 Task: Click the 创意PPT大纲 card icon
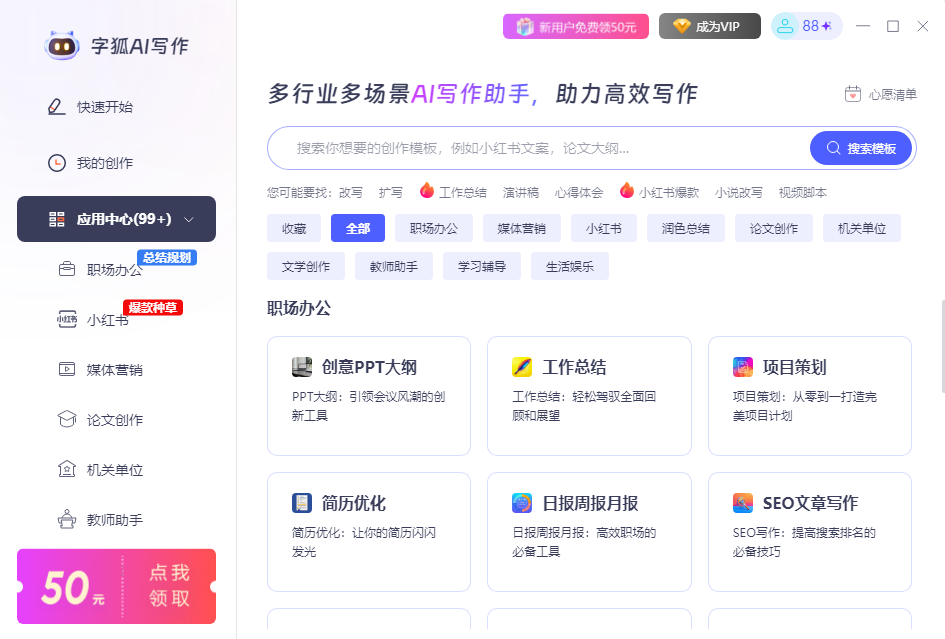coord(302,367)
